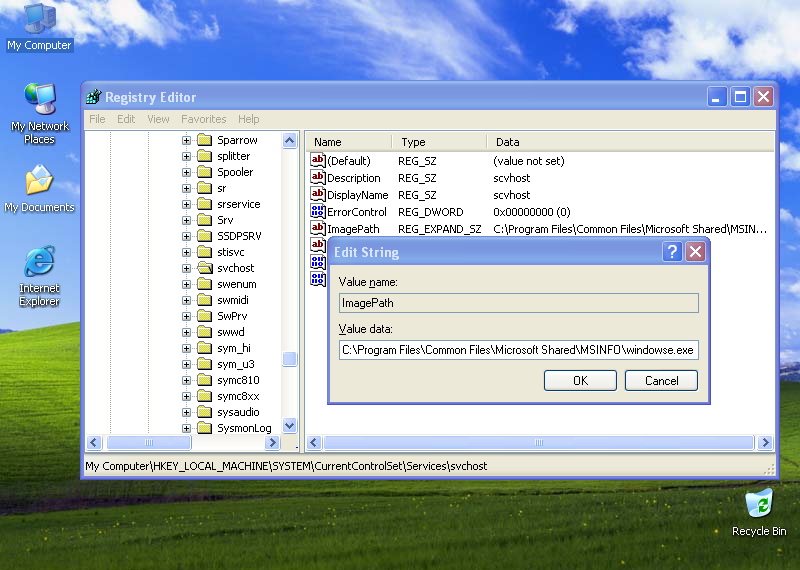Click the REG_EXPAND_SZ type cell
Screen dimensions: 800x570
coord(439,229)
